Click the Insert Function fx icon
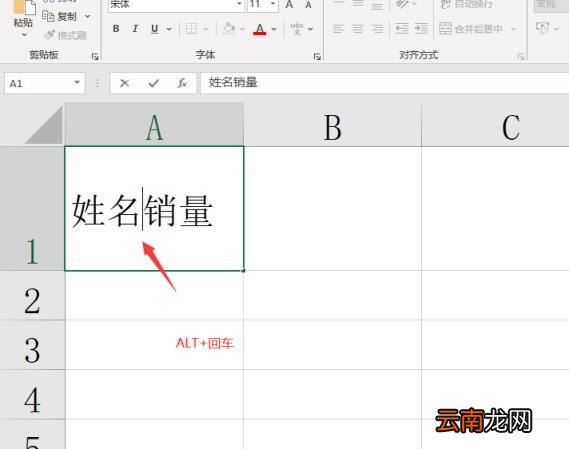The width and height of the screenshot is (569, 449). [x=182, y=83]
